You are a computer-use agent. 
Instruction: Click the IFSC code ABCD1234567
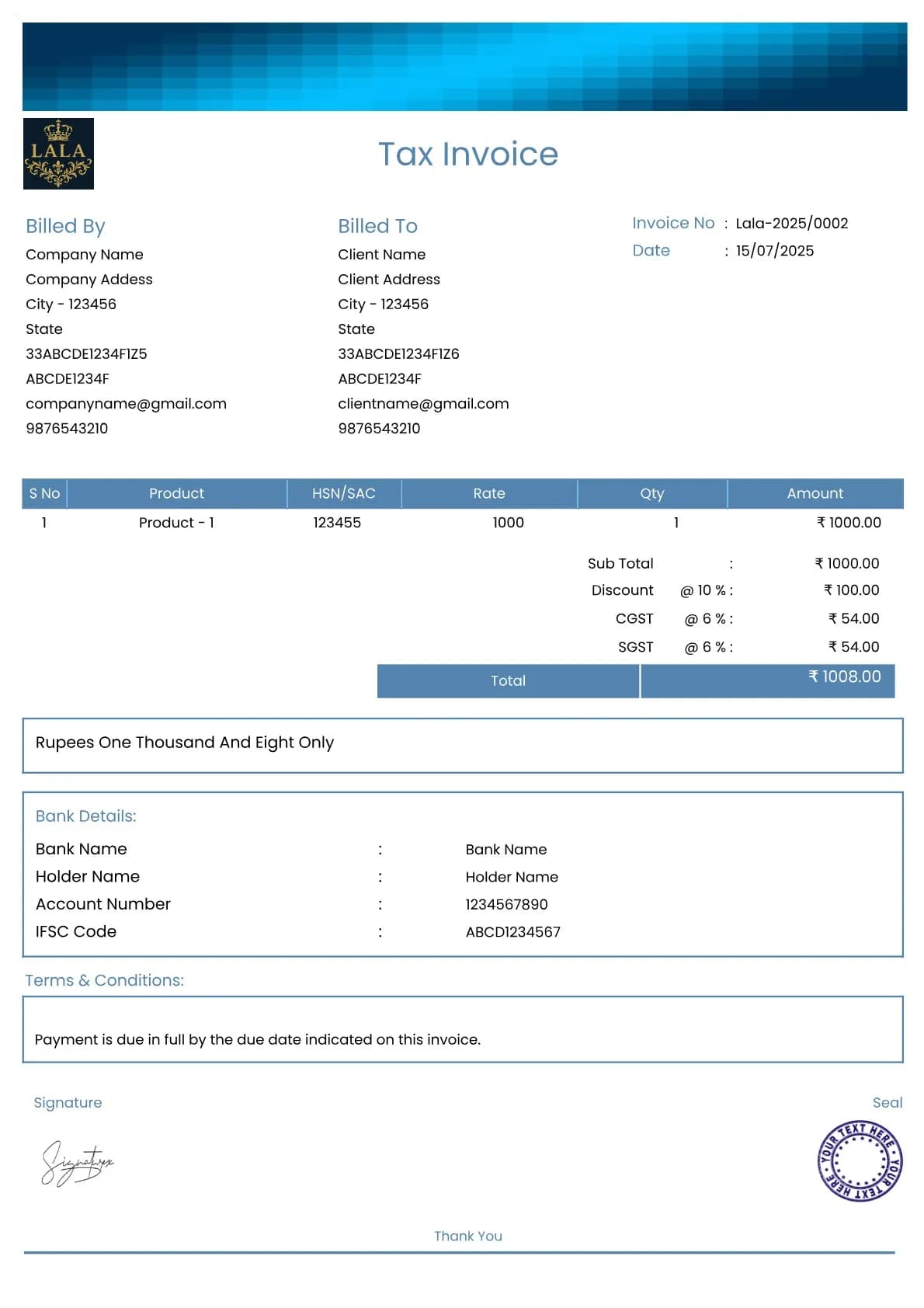[x=512, y=932]
